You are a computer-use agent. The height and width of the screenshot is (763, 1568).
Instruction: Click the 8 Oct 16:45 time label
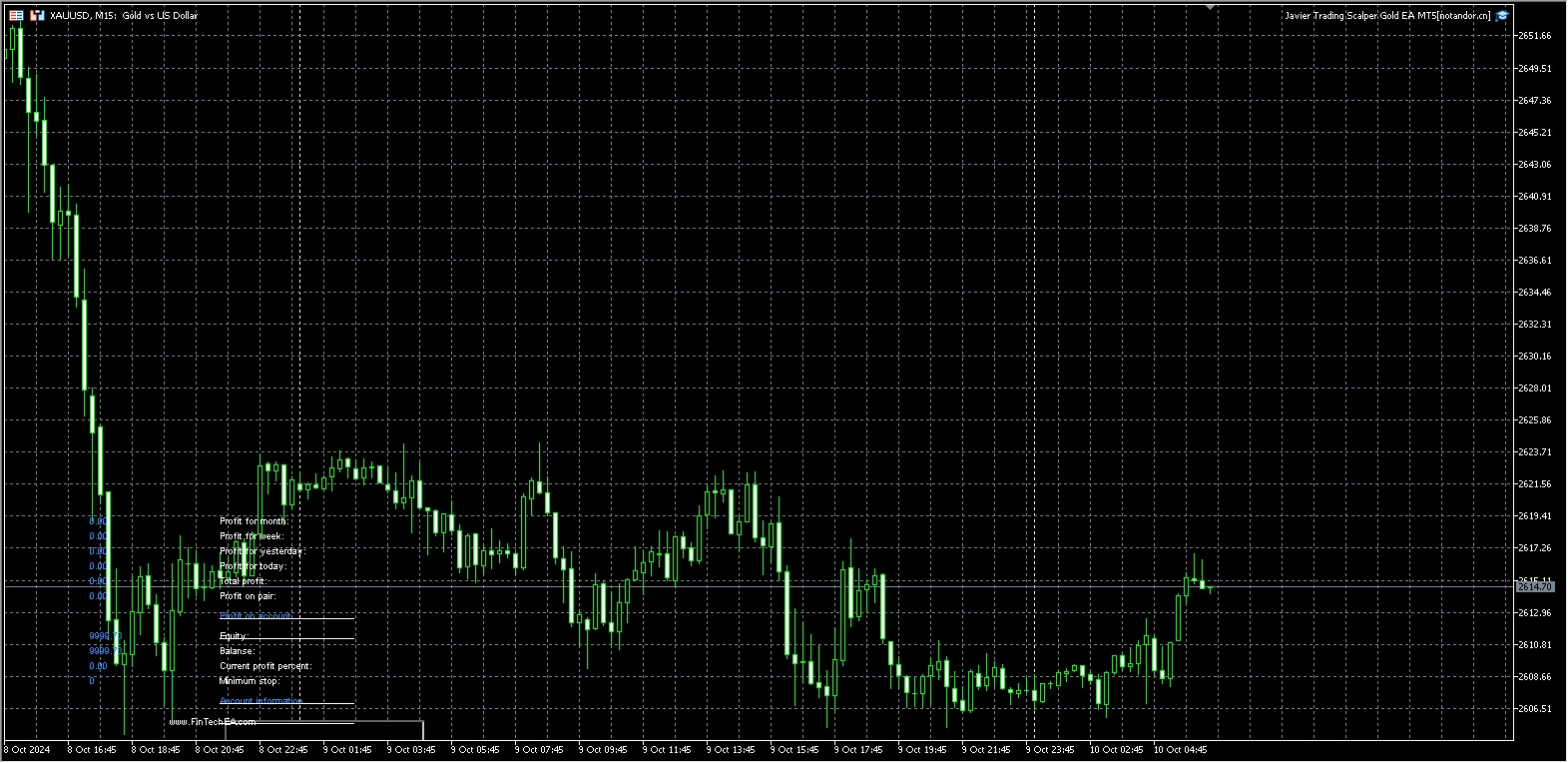(x=92, y=750)
